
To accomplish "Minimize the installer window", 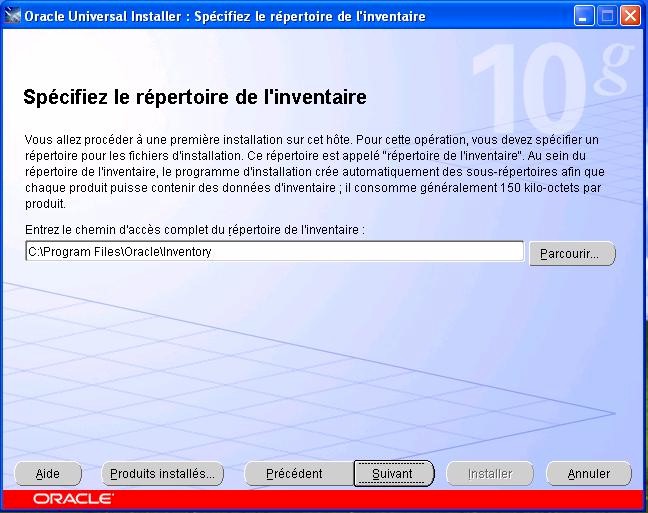I will 585,16.
